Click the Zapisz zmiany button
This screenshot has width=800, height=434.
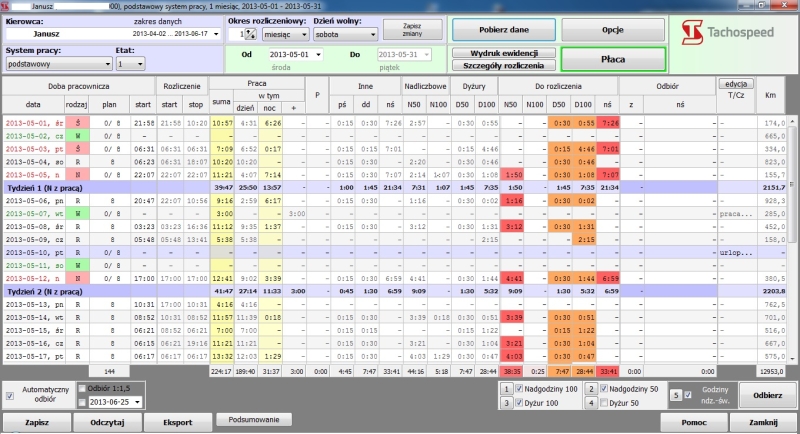pos(412,30)
